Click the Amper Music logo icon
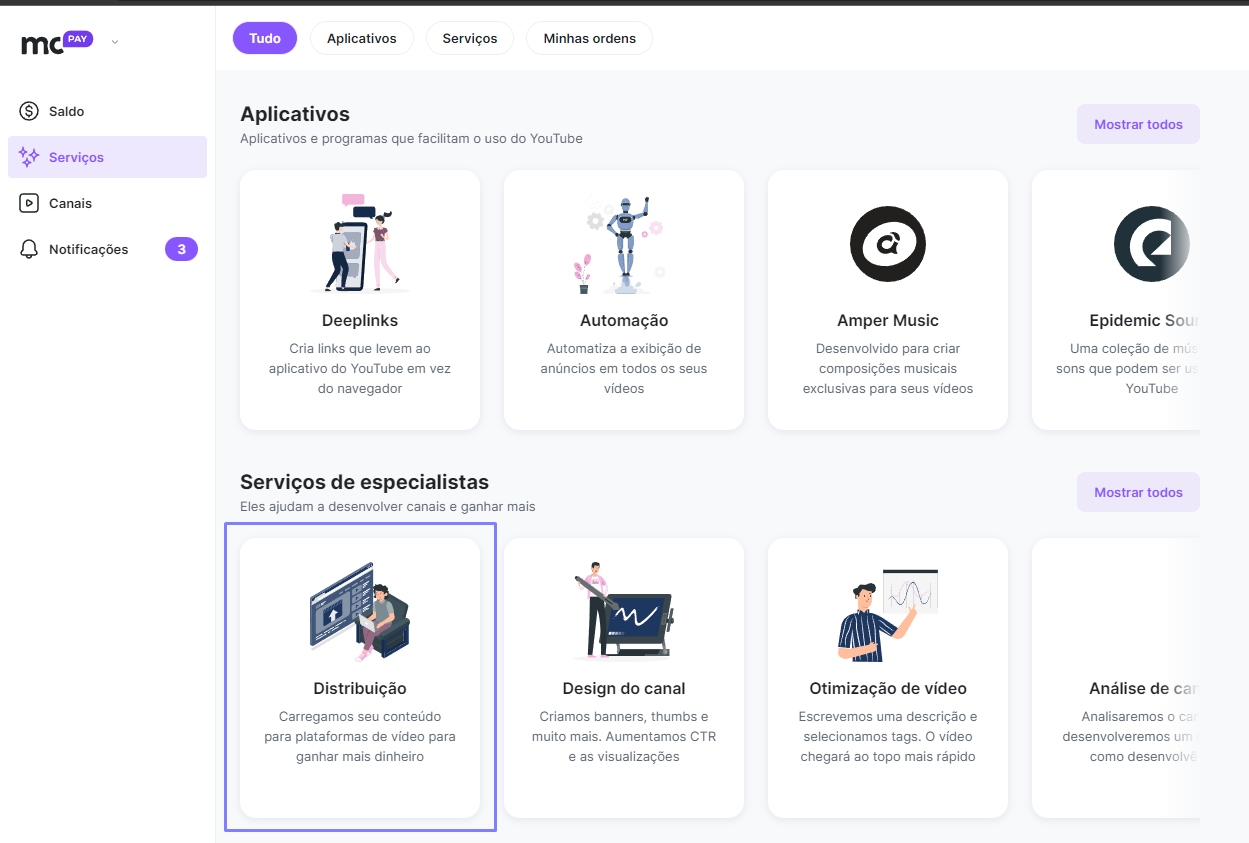 tap(888, 244)
